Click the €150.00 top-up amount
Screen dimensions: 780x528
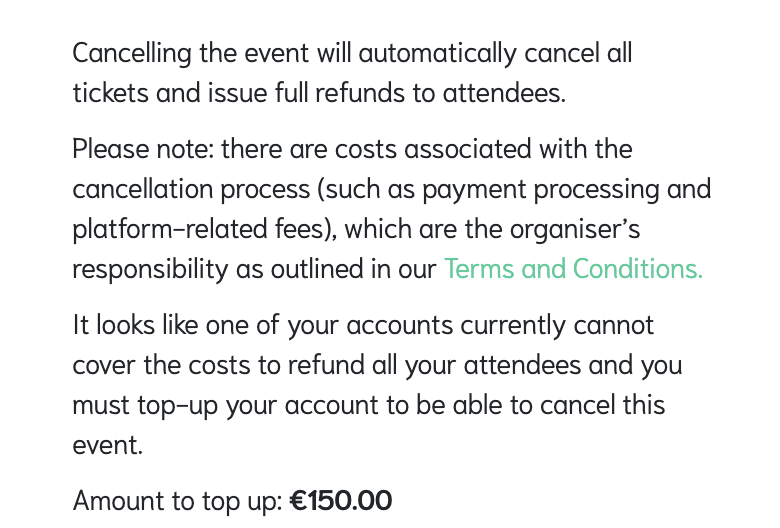pos(341,501)
